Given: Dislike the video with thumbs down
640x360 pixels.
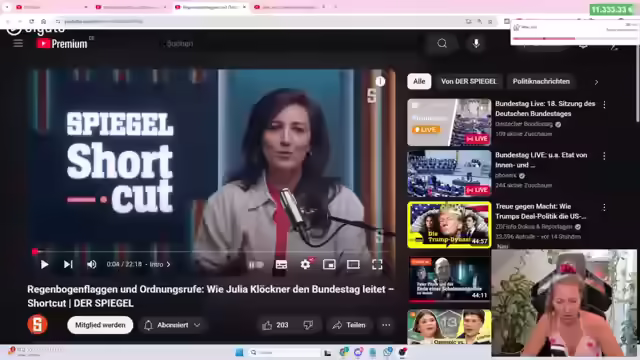Looking at the screenshot, I should 308,325.
